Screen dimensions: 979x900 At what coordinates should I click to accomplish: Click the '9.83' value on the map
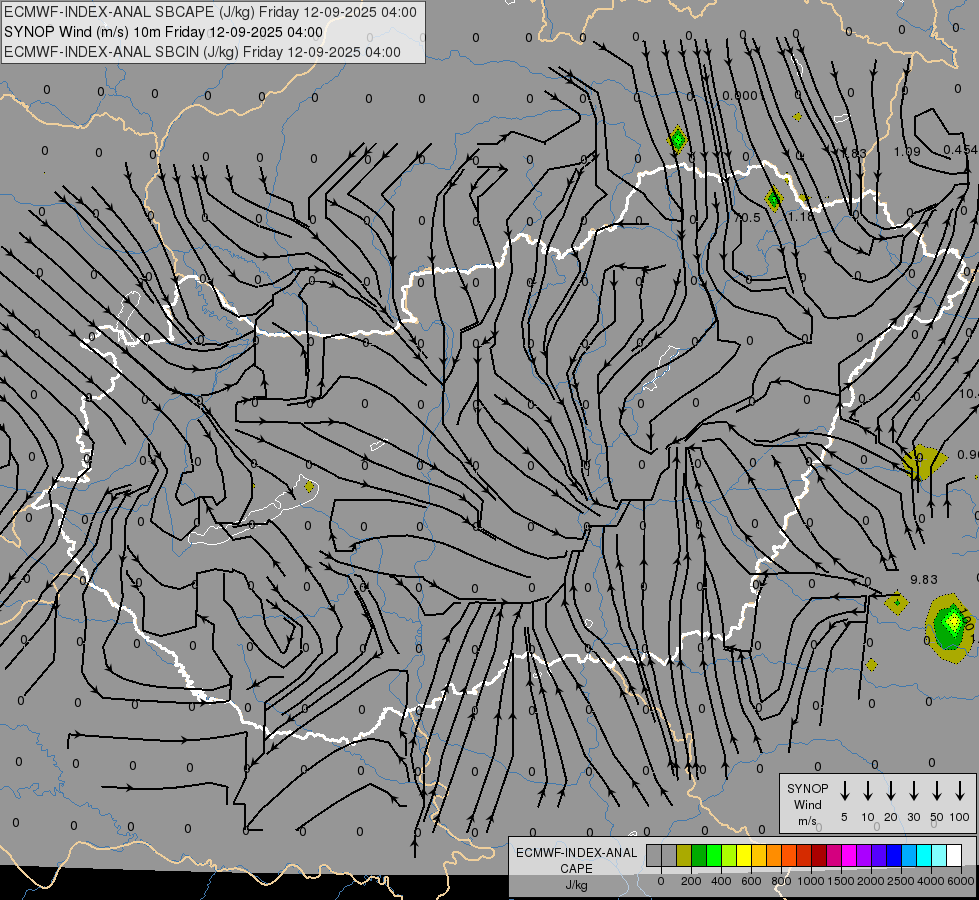[923, 580]
